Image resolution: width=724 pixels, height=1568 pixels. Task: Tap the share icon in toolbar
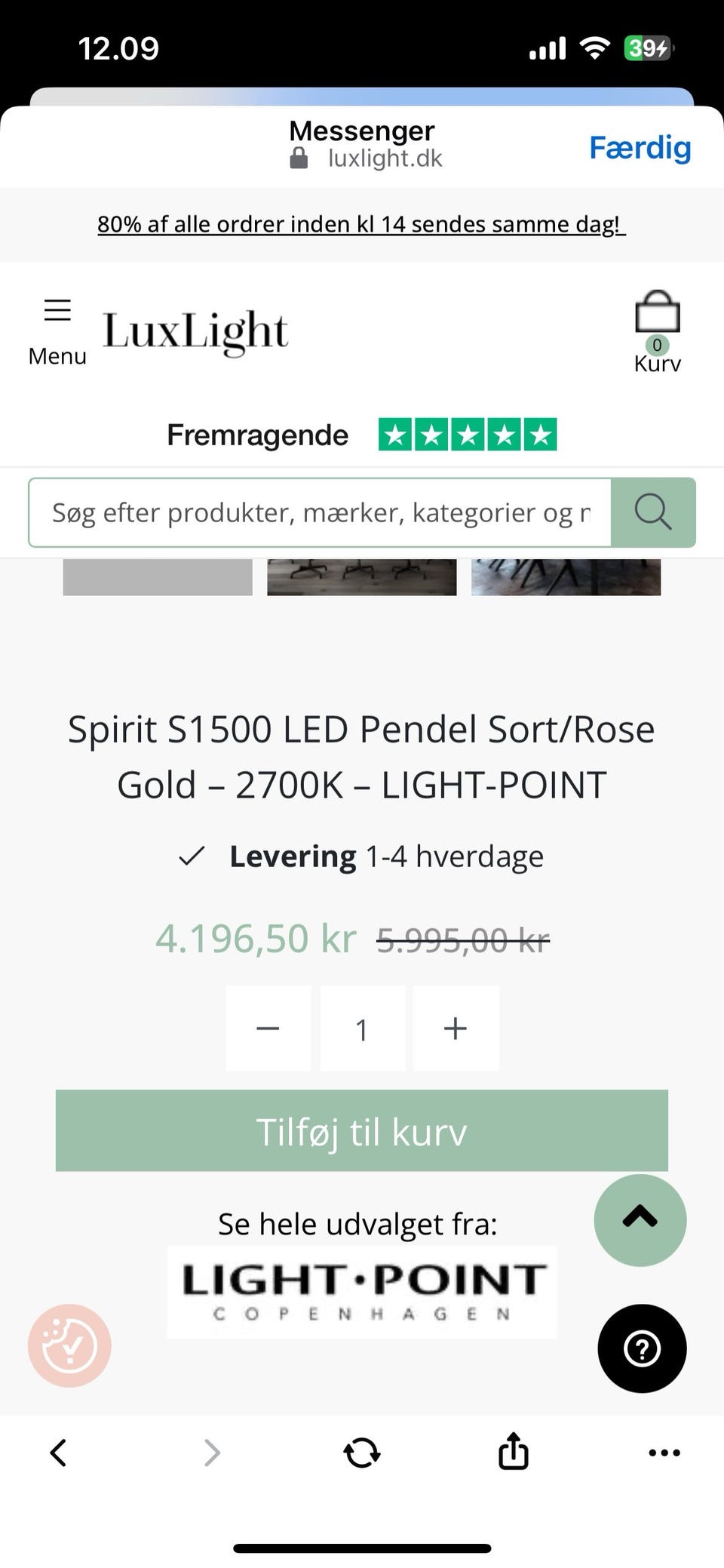pos(513,1451)
